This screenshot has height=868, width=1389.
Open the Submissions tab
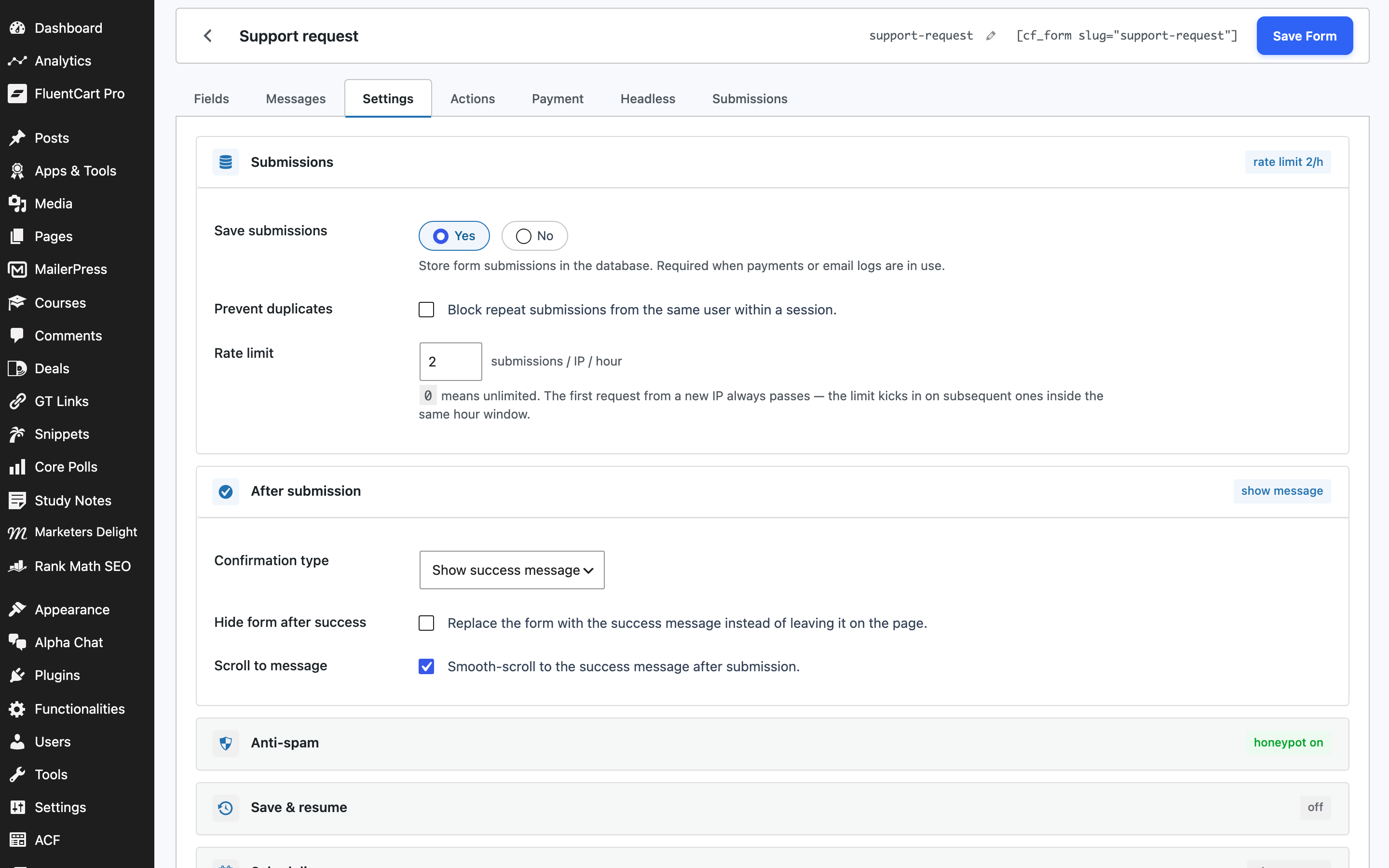pyautogui.click(x=749, y=99)
